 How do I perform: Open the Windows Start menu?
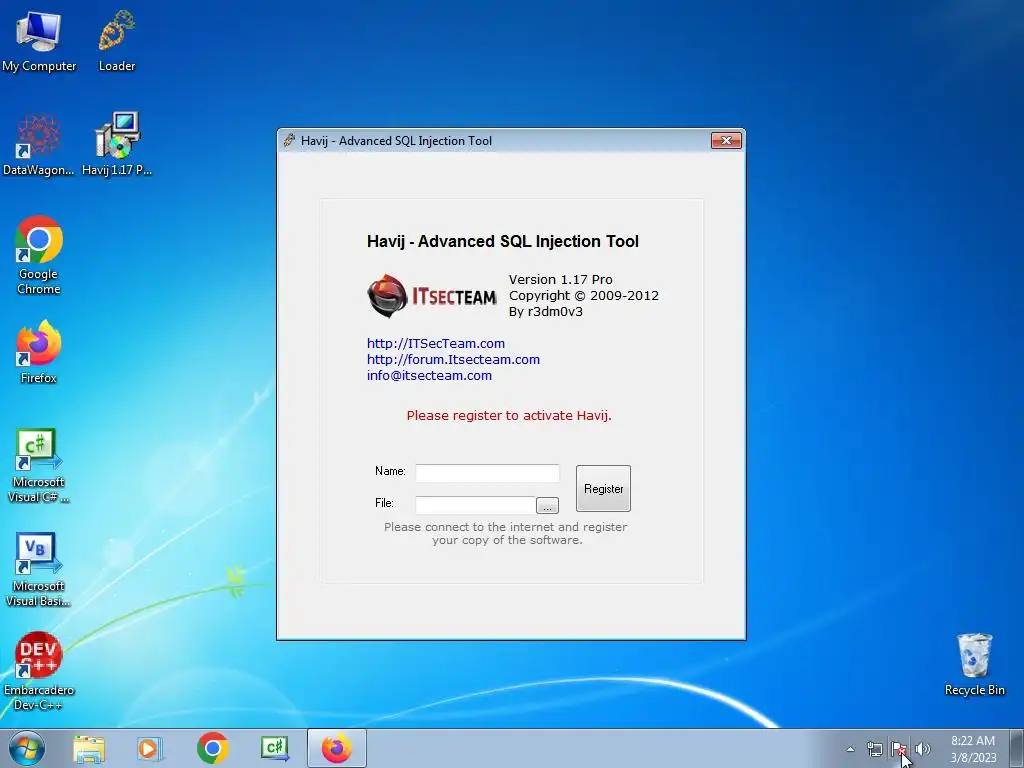[x=26, y=748]
